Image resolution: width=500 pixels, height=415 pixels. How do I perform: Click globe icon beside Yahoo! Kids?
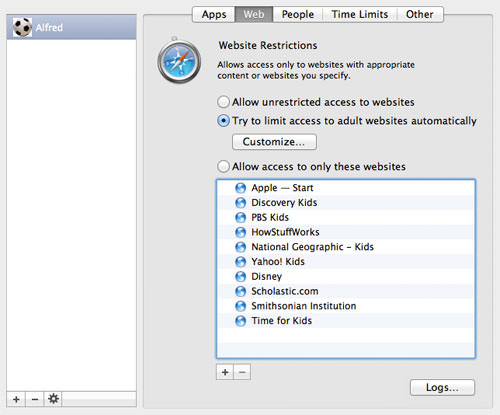coord(240,262)
